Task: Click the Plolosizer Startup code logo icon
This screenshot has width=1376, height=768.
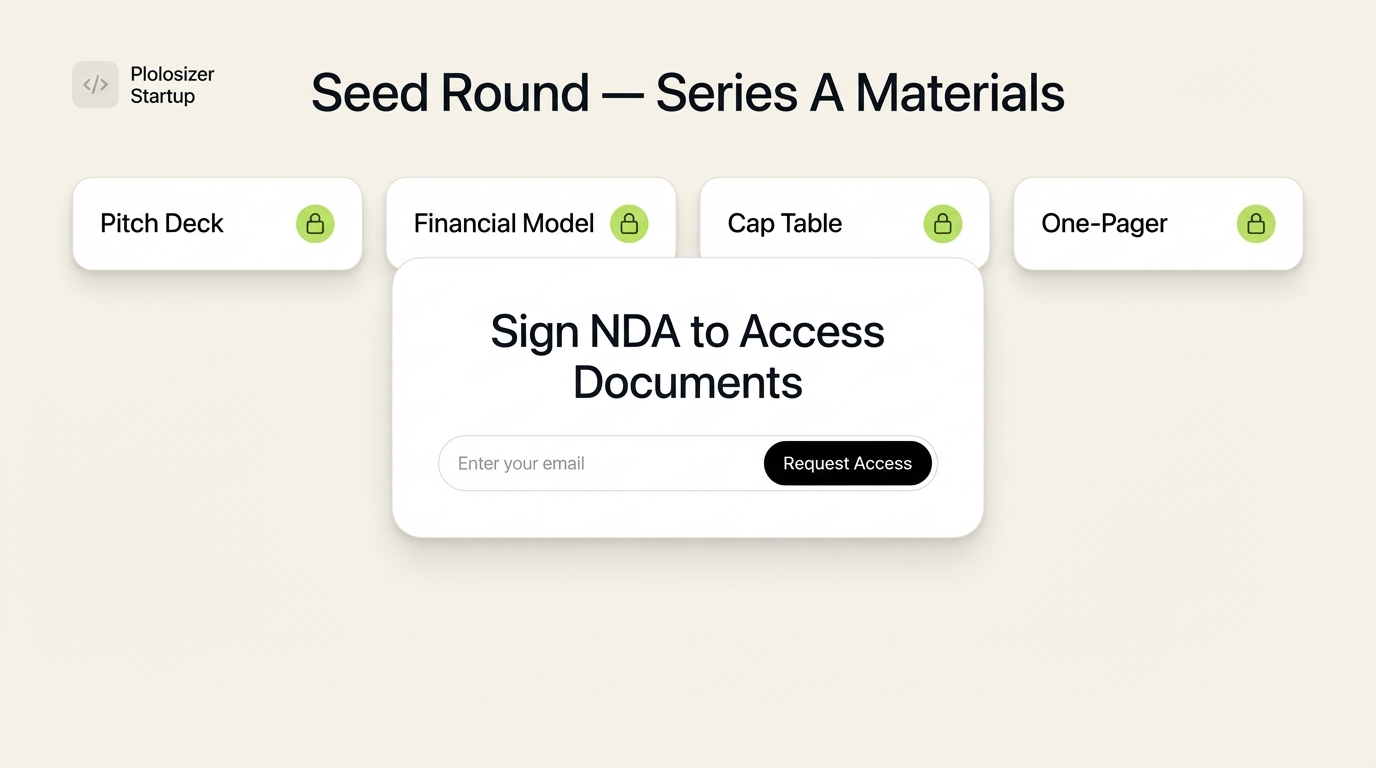Action: pyautogui.click(x=95, y=84)
